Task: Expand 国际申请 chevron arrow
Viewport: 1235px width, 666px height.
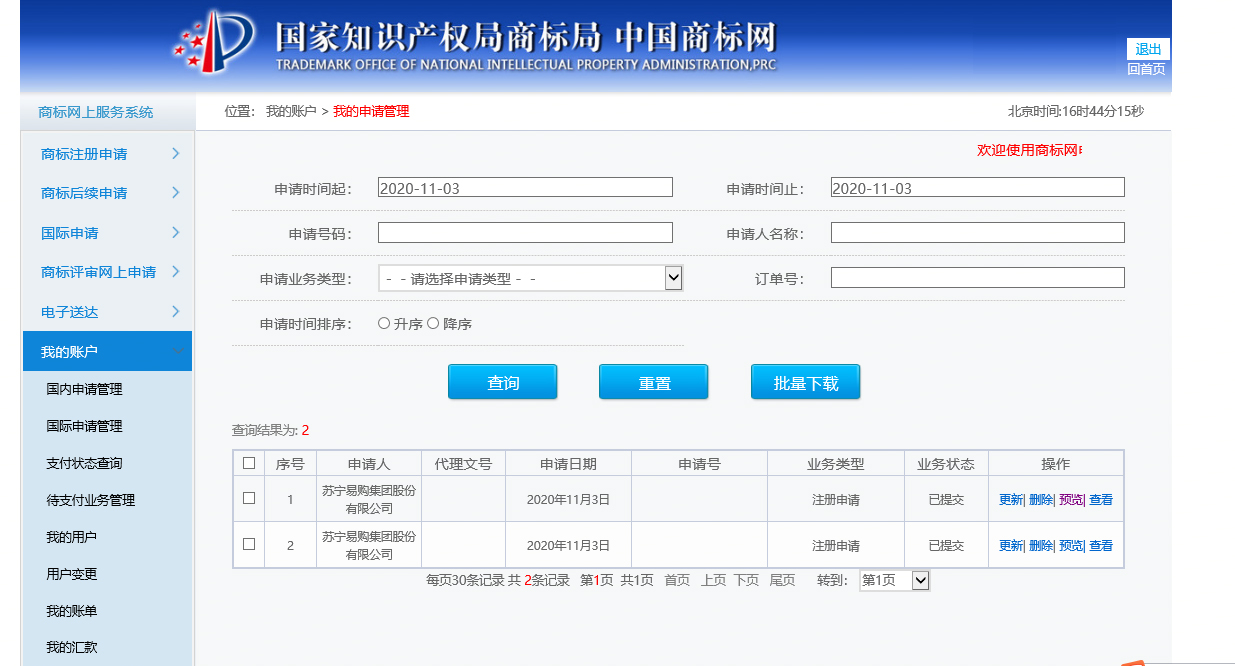Action: pyautogui.click(x=176, y=232)
